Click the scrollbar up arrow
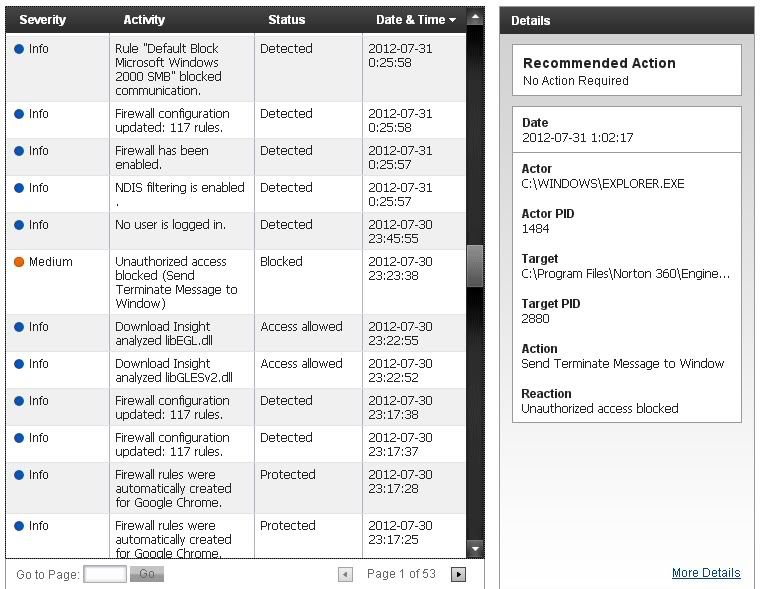 click(x=475, y=18)
